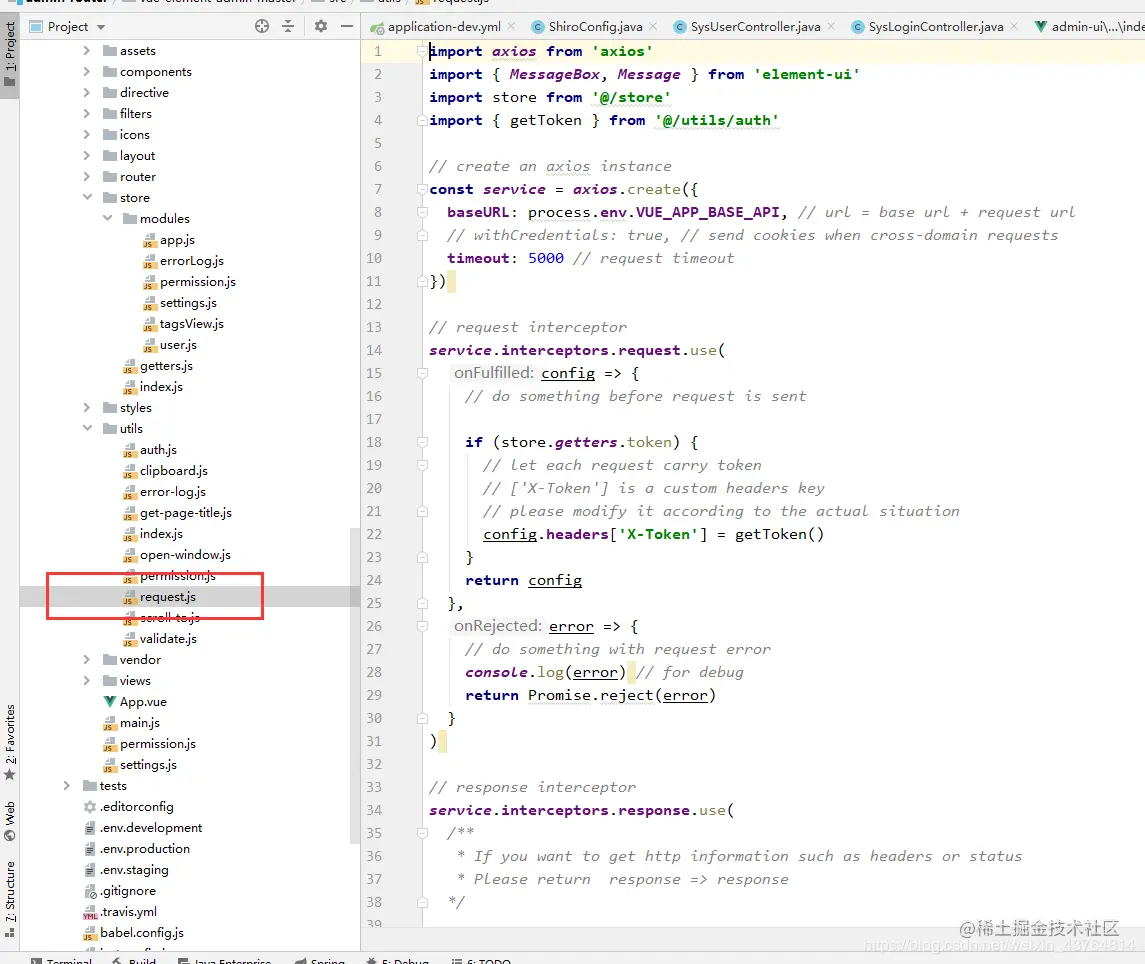Select .env.development file
Viewport: 1145px width, 964px height.
click(150, 828)
